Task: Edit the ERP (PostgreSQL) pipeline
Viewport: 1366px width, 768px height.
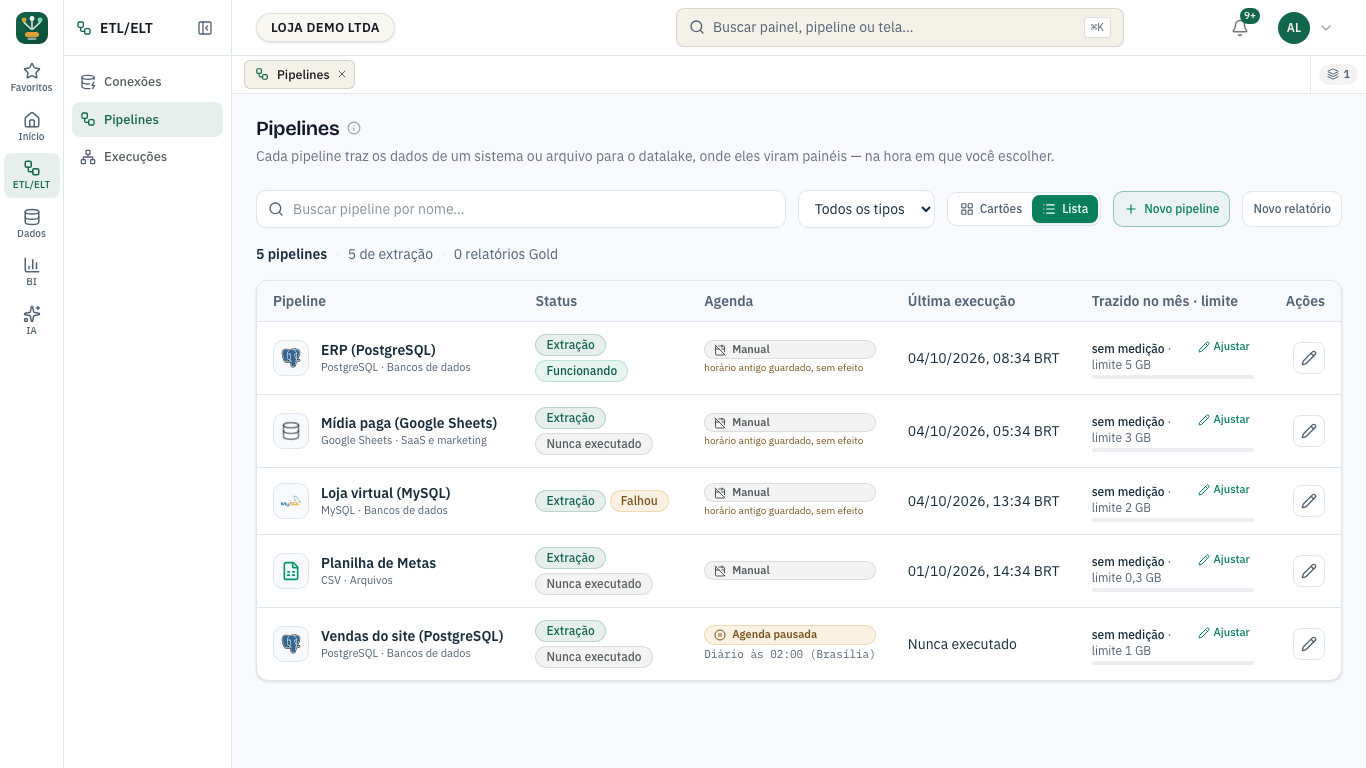Action: pos(1309,358)
